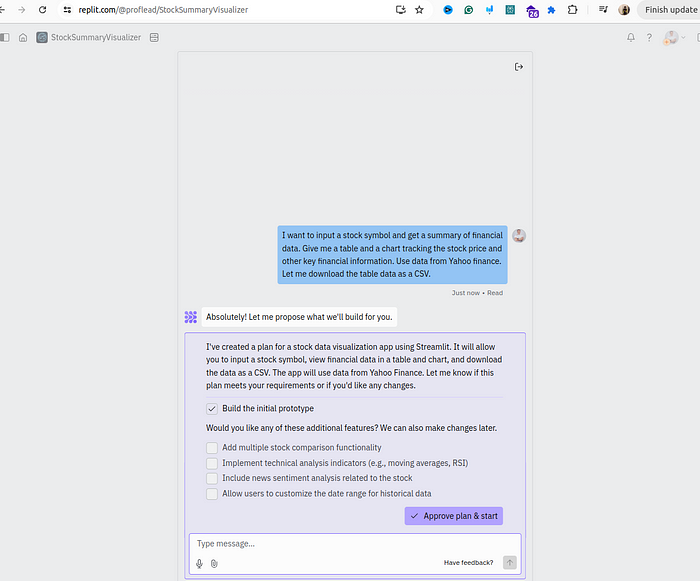Viewport: 700px width, 581px height.
Task: Check Include news sentiment analysis option
Action: click(x=212, y=478)
